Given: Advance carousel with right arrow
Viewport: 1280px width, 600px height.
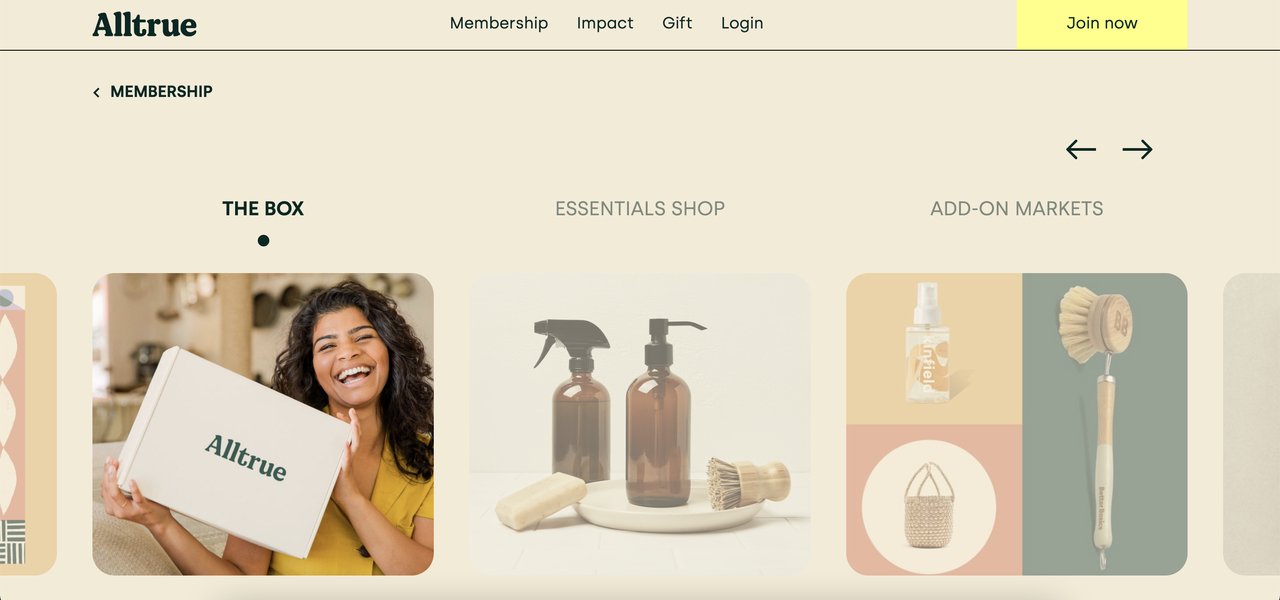Looking at the screenshot, I should [x=1137, y=149].
